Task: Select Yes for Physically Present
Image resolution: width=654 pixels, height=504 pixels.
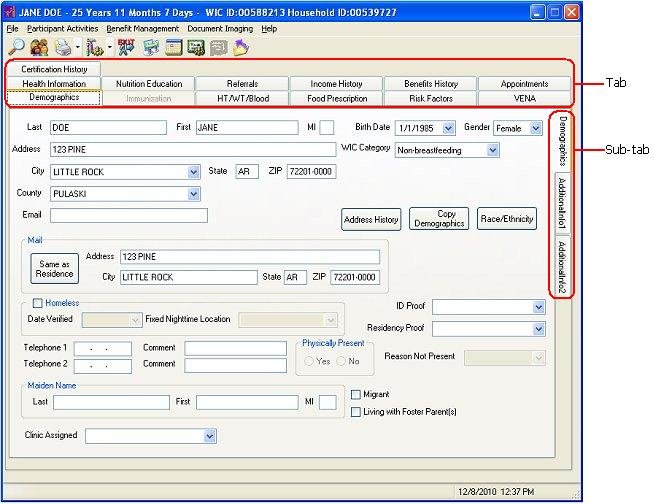Action: point(309,361)
